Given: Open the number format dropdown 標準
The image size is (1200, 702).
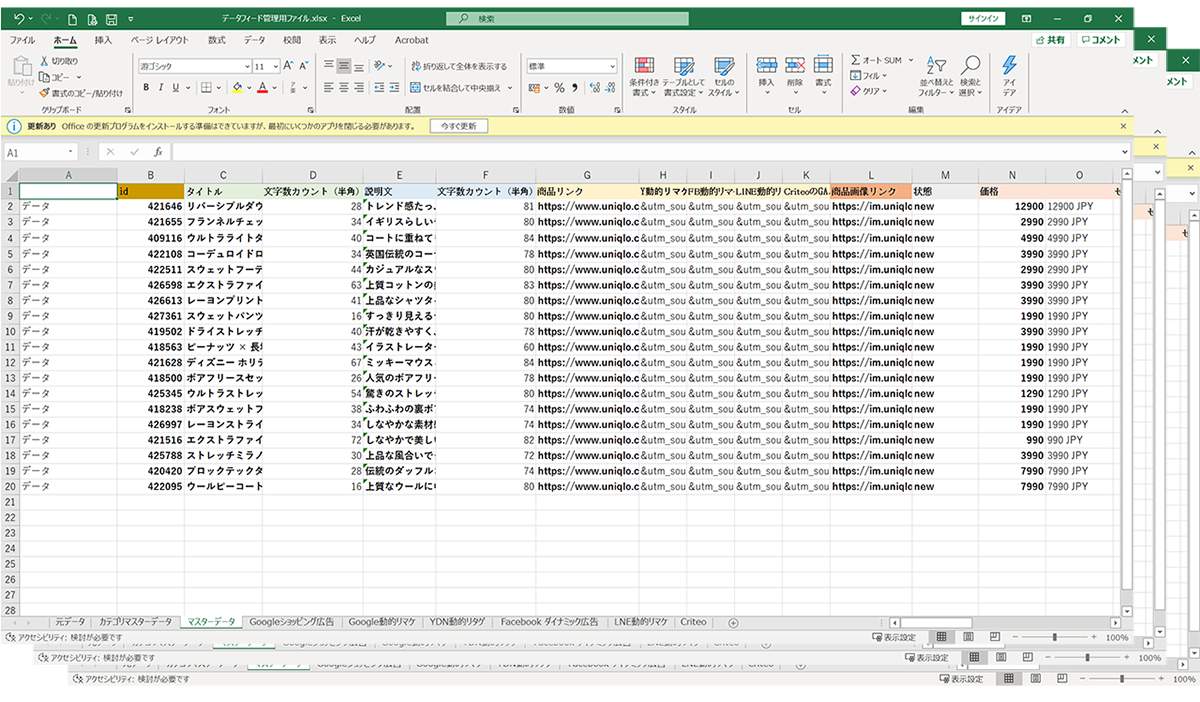Looking at the screenshot, I should point(612,66).
